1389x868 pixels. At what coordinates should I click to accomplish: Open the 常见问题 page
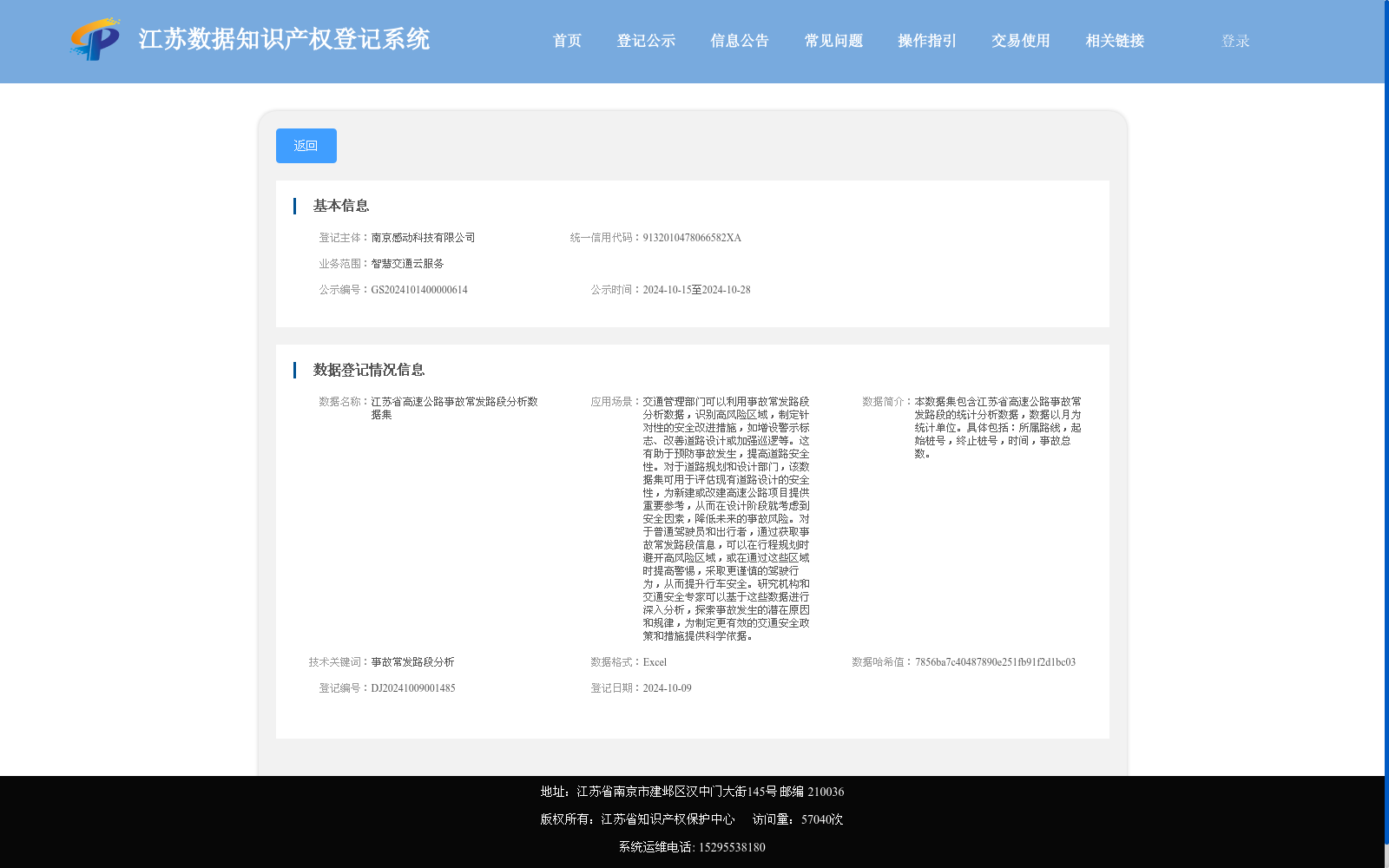point(833,40)
